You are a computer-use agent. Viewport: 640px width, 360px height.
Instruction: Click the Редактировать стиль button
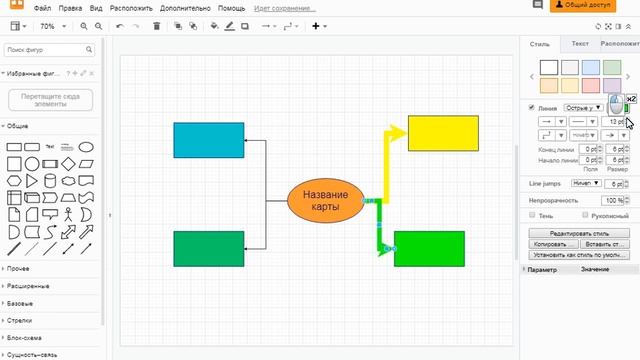click(x=579, y=233)
